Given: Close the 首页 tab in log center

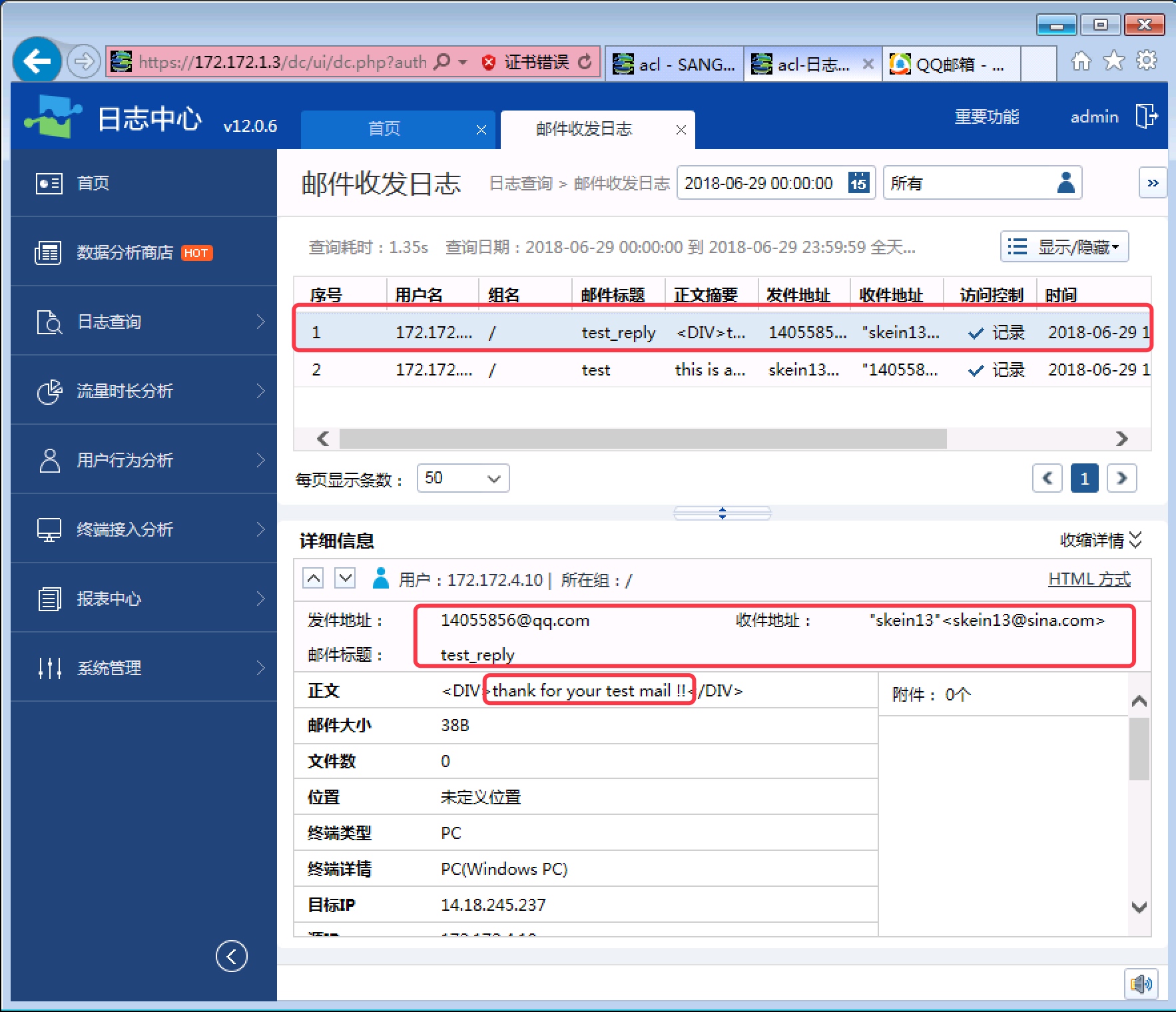Looking at the screenshot, I should pos(481,130).
